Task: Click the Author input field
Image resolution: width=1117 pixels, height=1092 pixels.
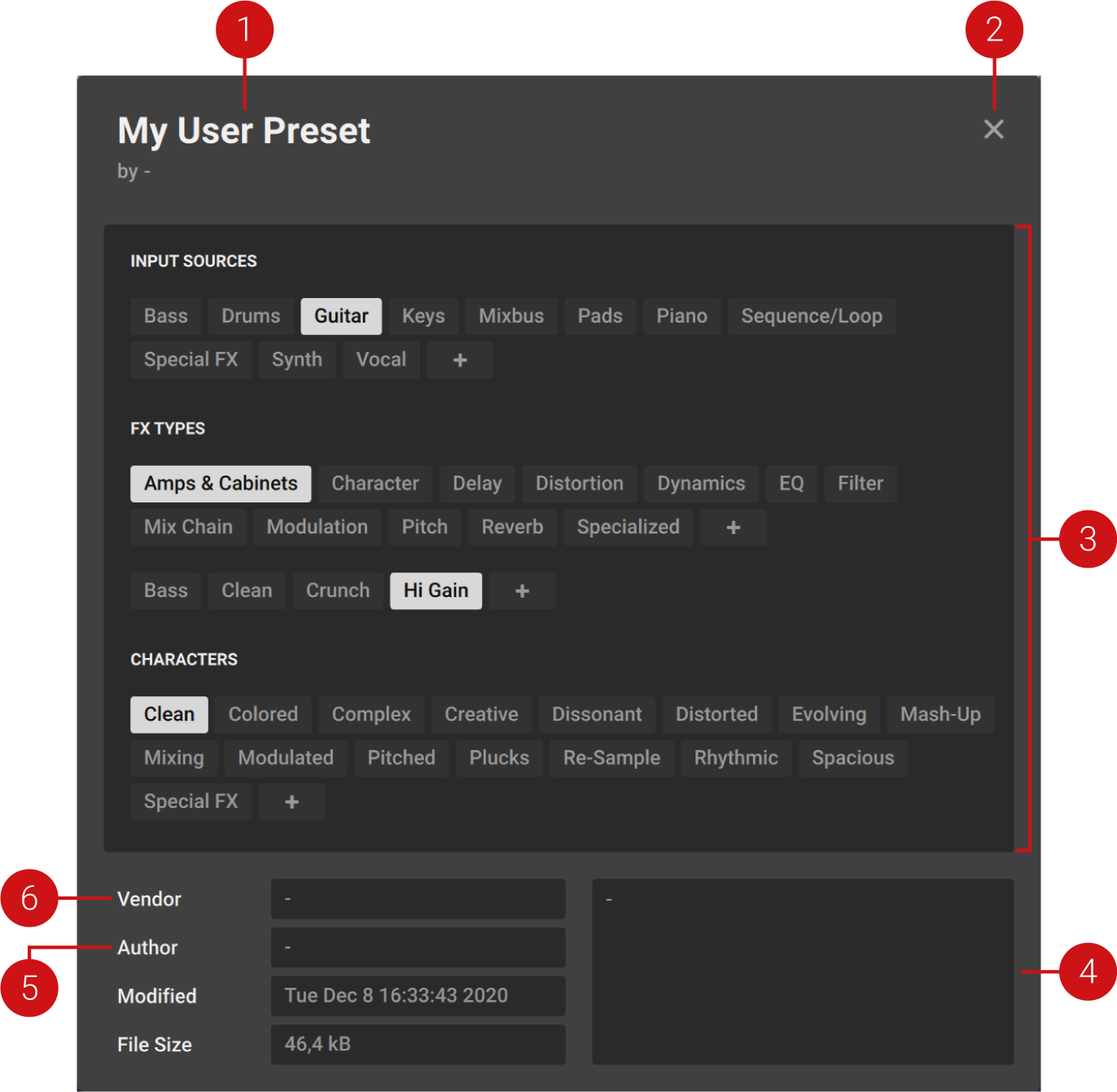Action: click(418, 947)
